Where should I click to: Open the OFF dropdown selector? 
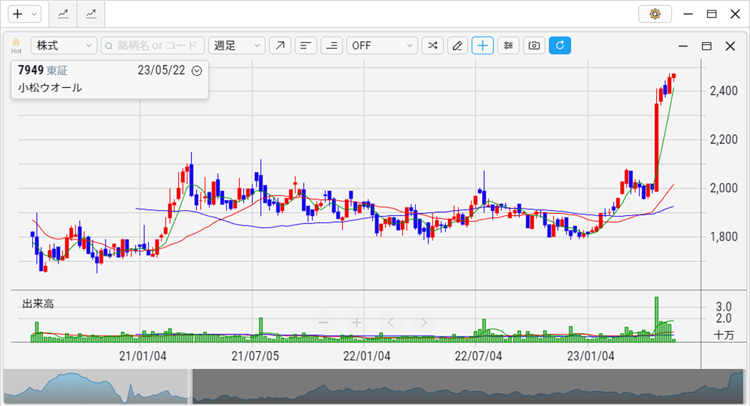(x=382, y=46)
